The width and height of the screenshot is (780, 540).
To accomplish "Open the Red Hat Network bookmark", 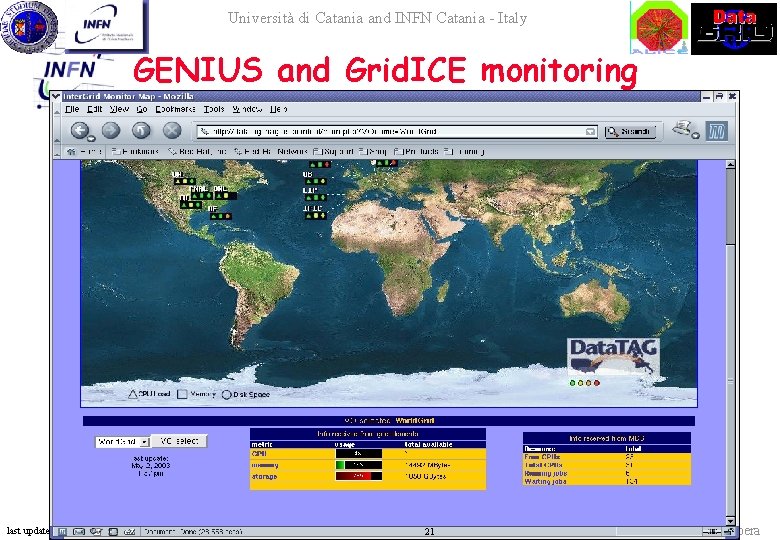I will 271,151.
